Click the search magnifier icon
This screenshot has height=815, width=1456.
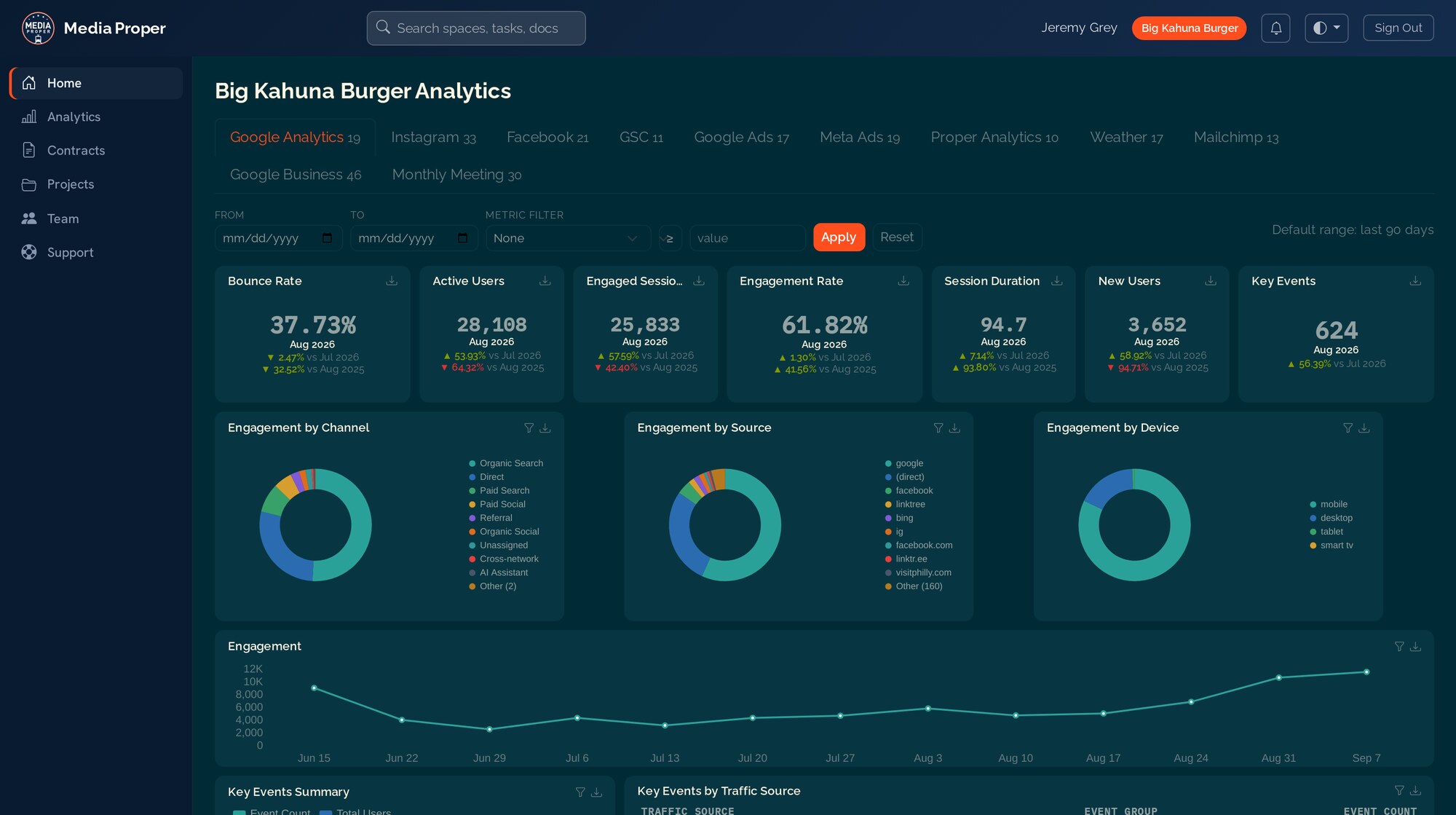click(383, 28)
